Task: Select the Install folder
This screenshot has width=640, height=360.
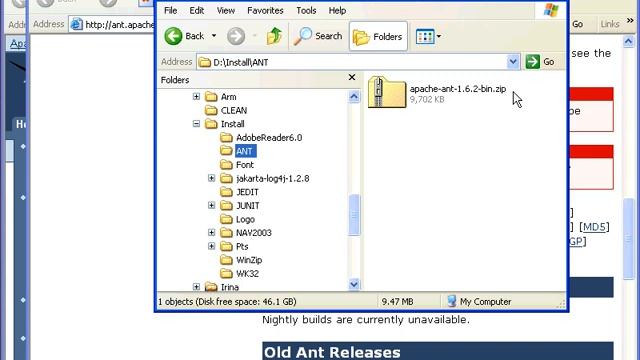Action: click(x=232, y=124)
